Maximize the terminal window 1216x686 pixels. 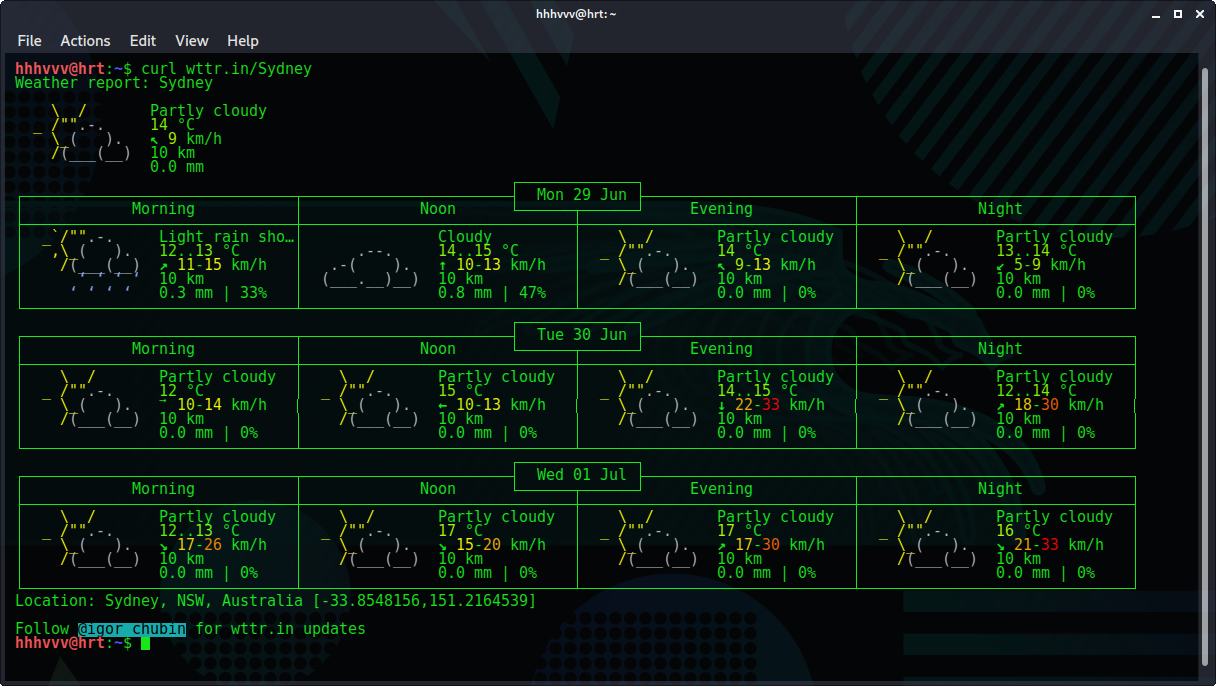[x=1177, y=14]
